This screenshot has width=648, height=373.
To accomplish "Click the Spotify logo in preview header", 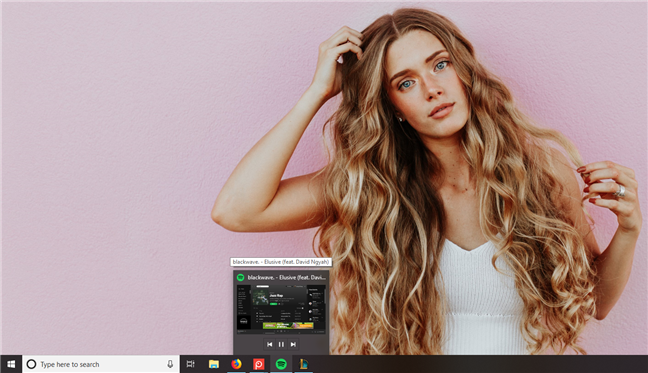I will click(x=241, y=278).
